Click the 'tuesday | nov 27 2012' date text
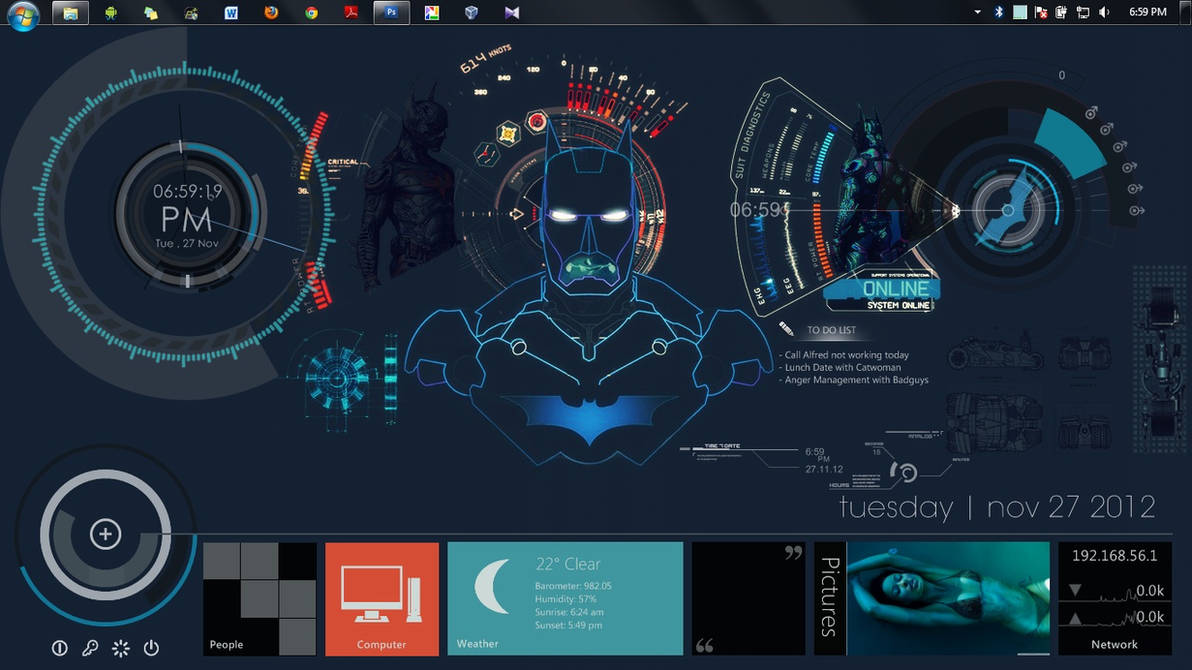Screen dimensions: 1192x670 [997, 507]
